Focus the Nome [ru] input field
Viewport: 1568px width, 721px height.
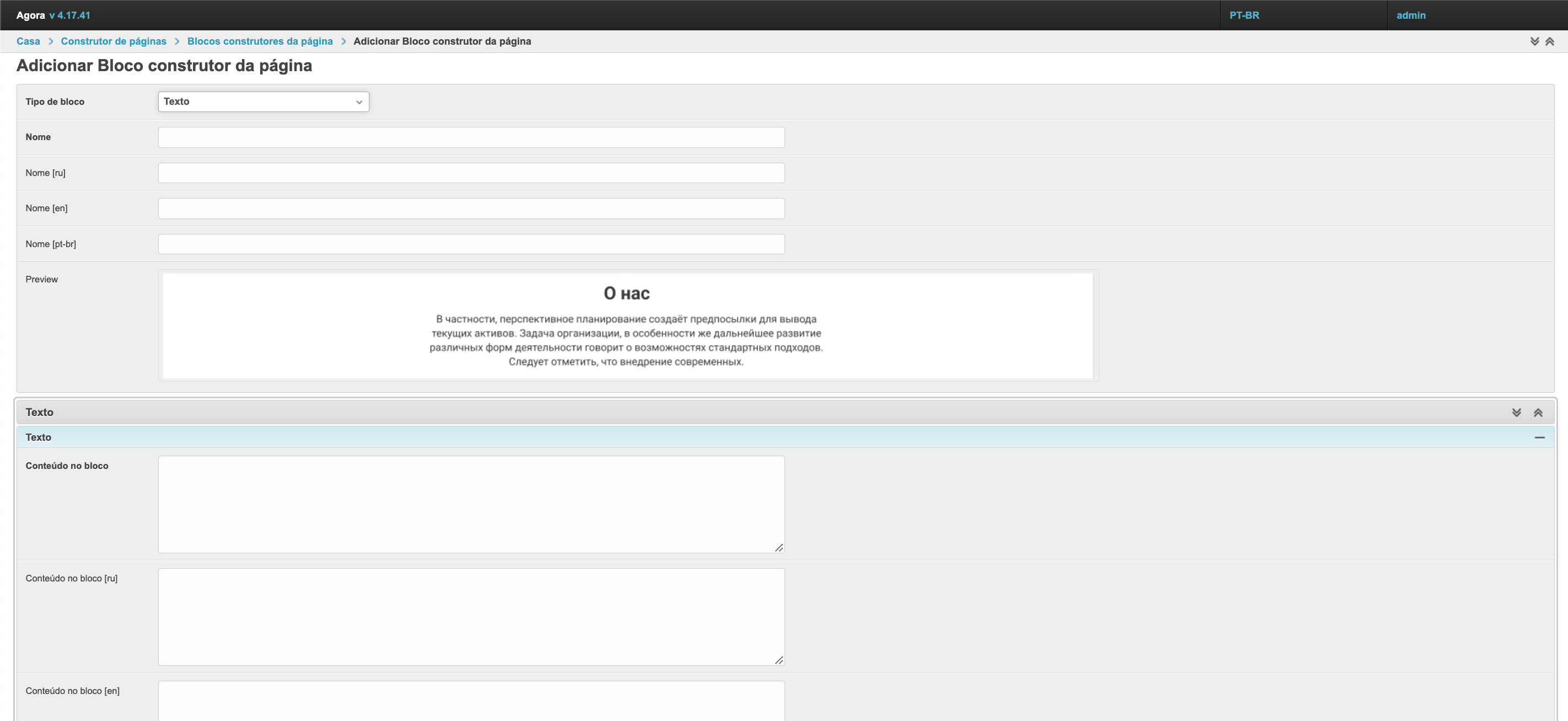pos(471,173)
